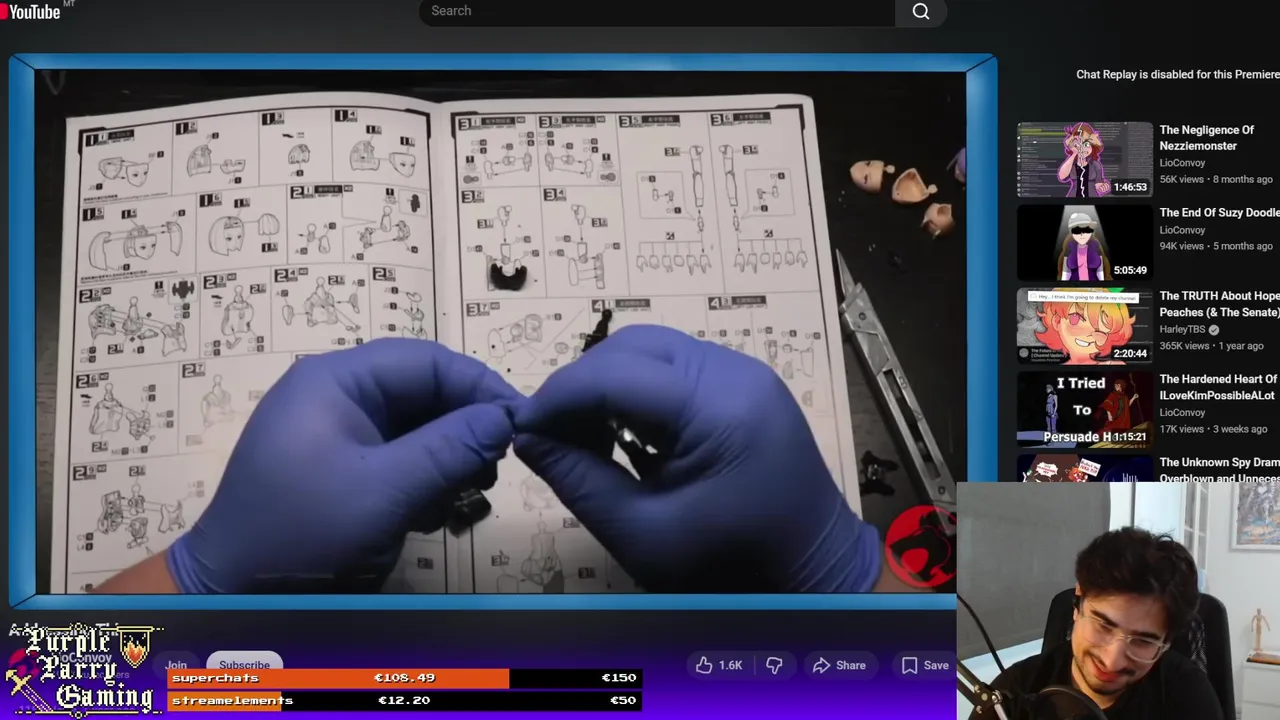Click '56K views • 8 months ago' text

[1216, 179]
